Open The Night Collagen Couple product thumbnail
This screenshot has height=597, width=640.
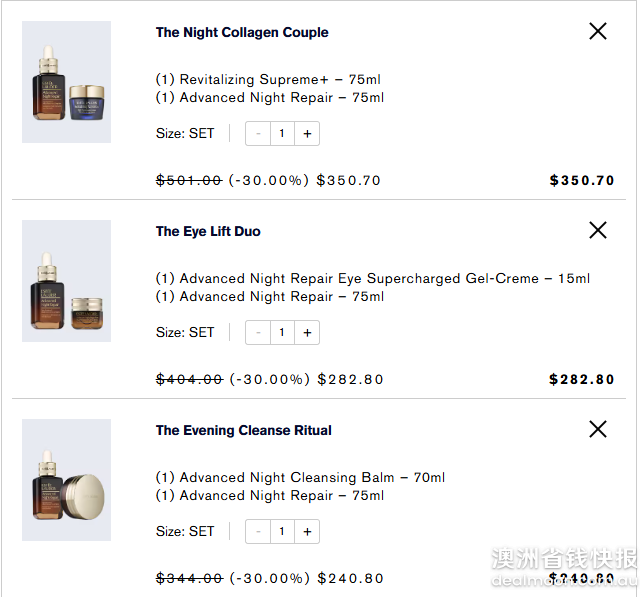pyautogui.click(x=67, y=82)
